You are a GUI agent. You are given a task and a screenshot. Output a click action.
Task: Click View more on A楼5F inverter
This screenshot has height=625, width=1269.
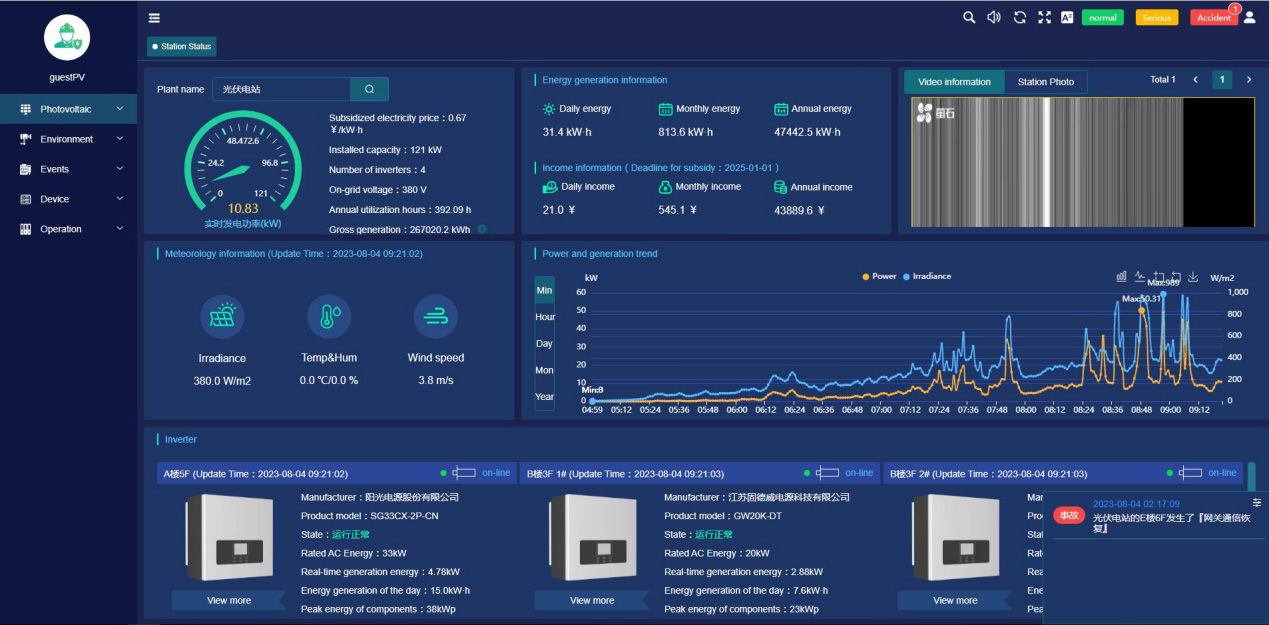pos(229,600)
